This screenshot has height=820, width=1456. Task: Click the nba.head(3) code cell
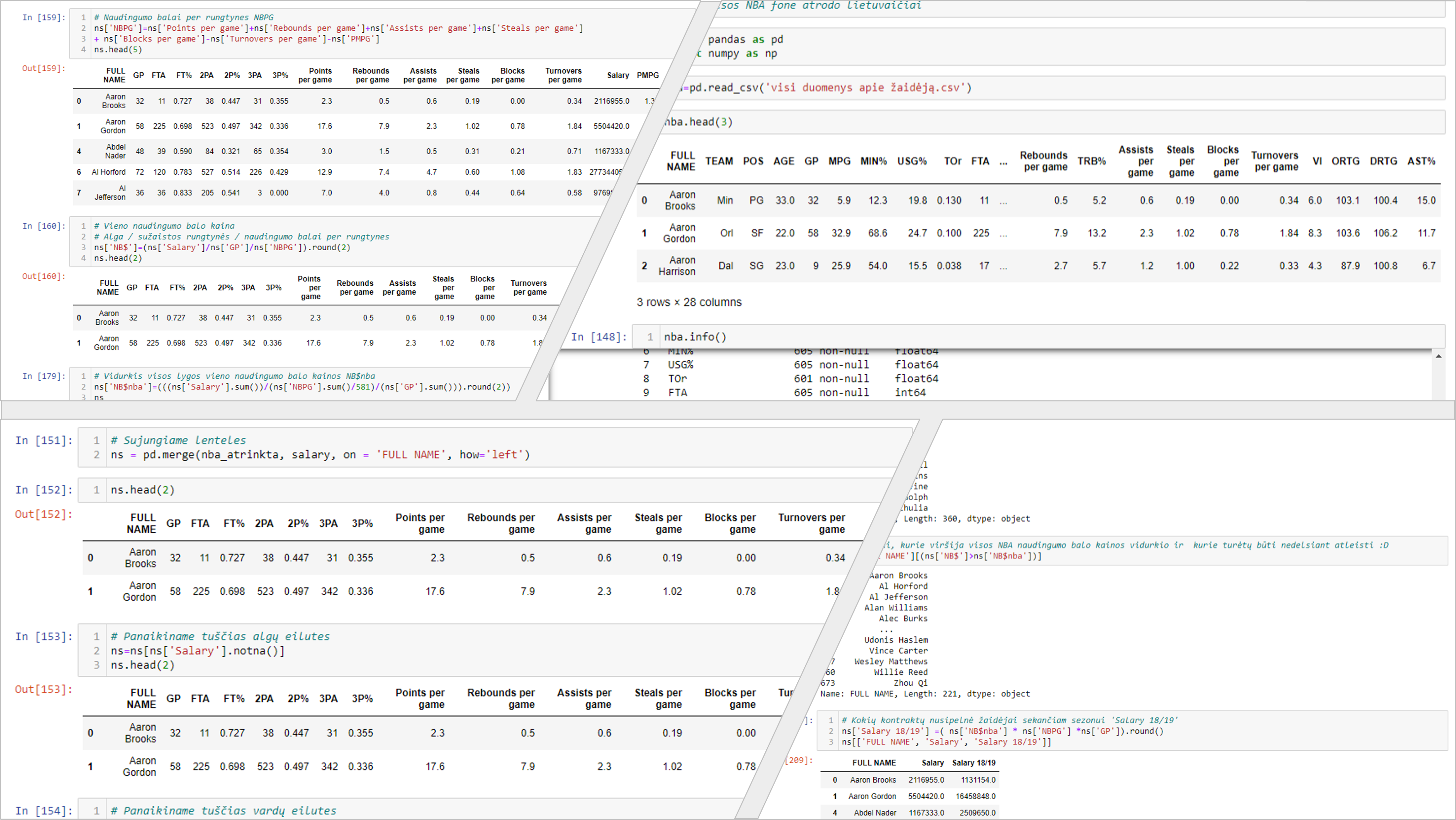tap(1051, 122)
